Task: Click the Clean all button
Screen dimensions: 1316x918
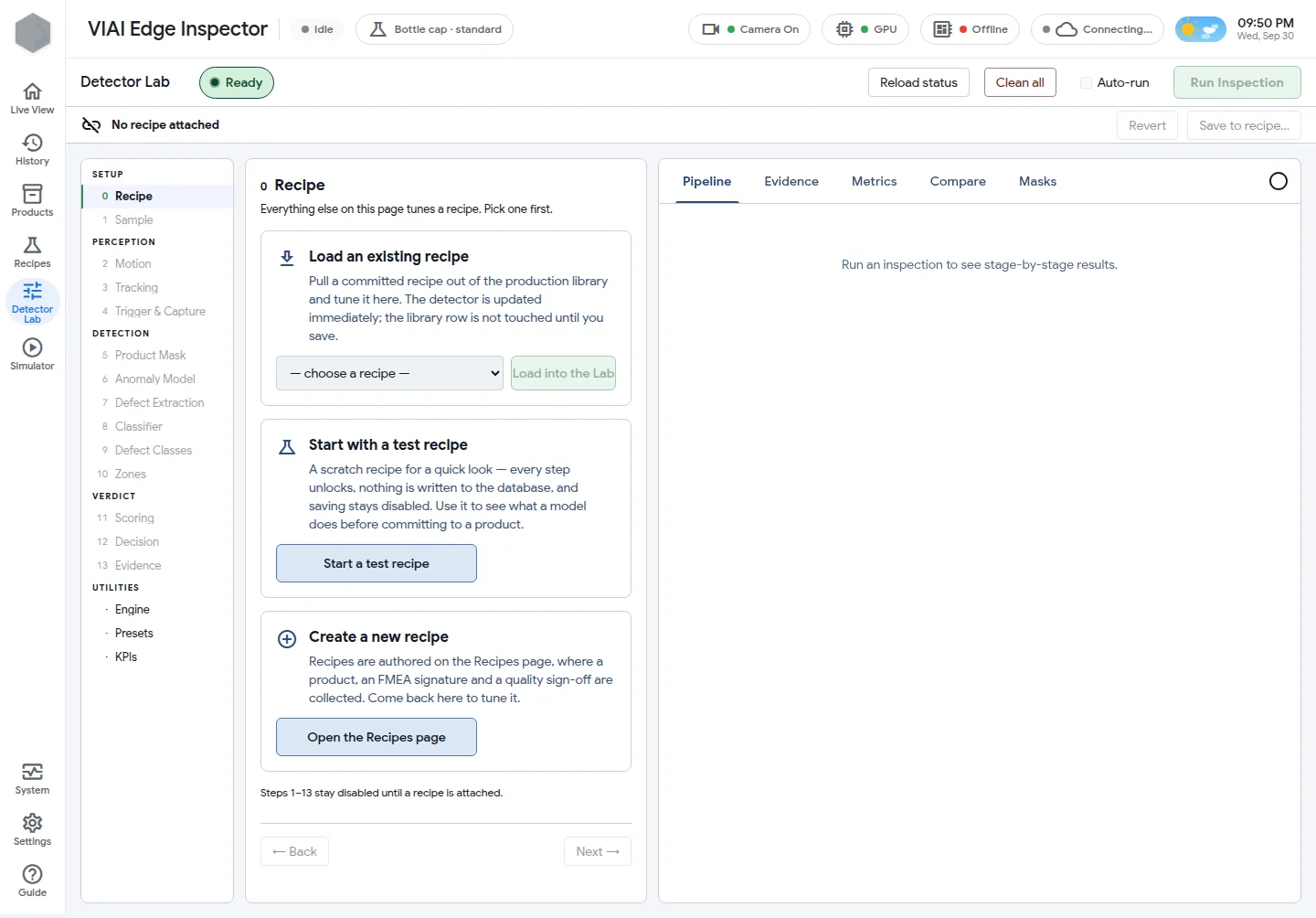Action: (x=1020, y=82)
